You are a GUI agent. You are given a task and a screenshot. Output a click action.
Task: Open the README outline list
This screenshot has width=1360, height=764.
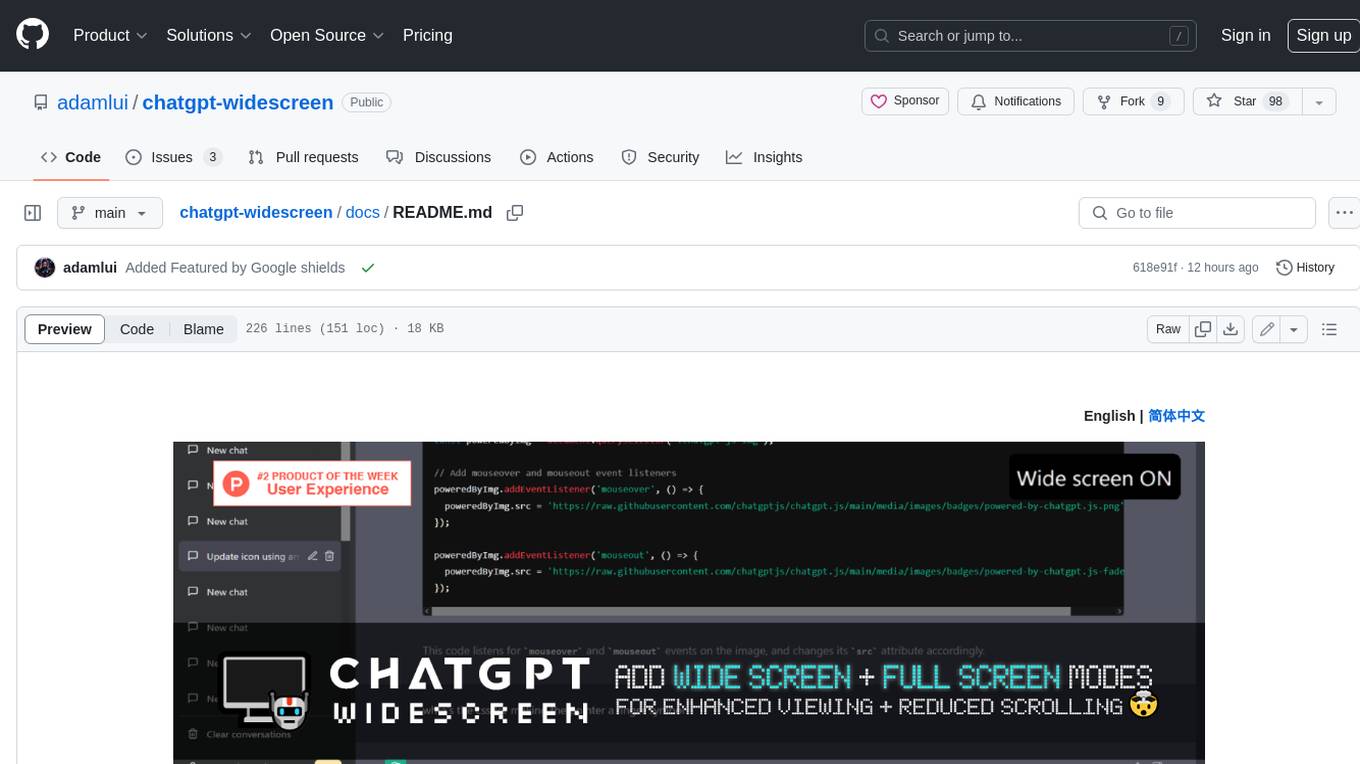(x=1329, y=329)
